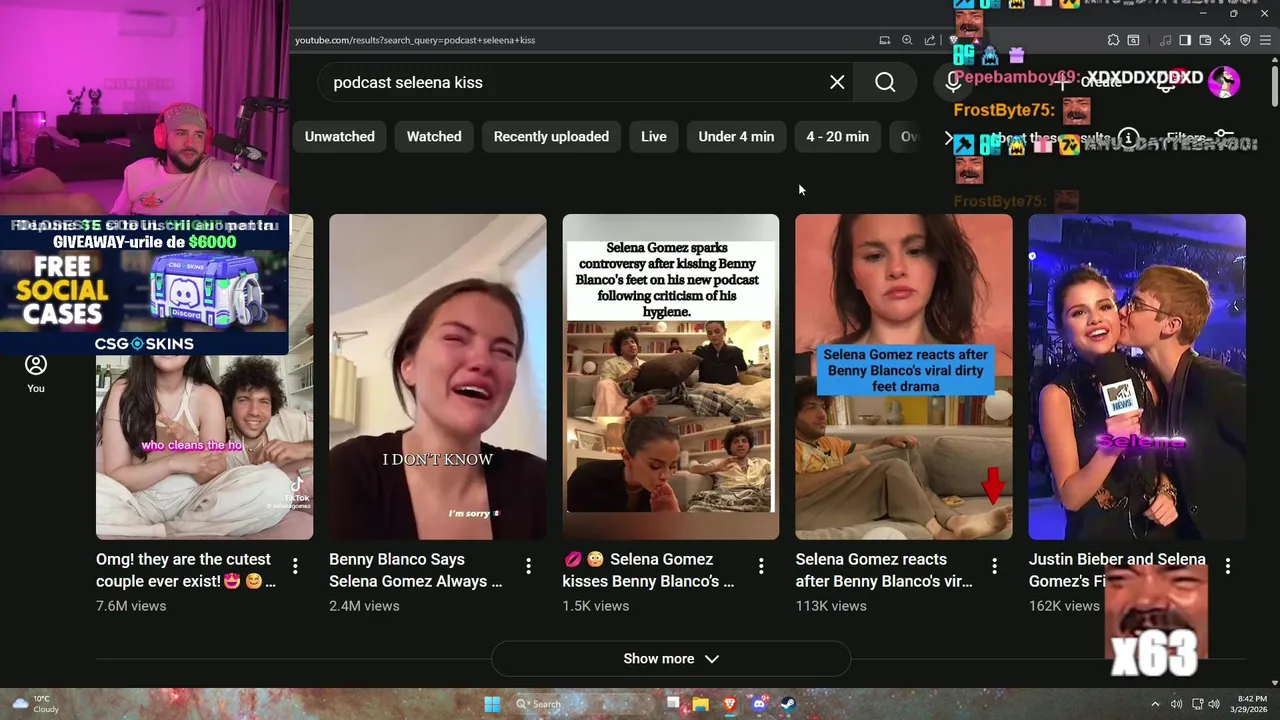
Task: Open the YouTube account avatar menu
Action: [1224, 82]
